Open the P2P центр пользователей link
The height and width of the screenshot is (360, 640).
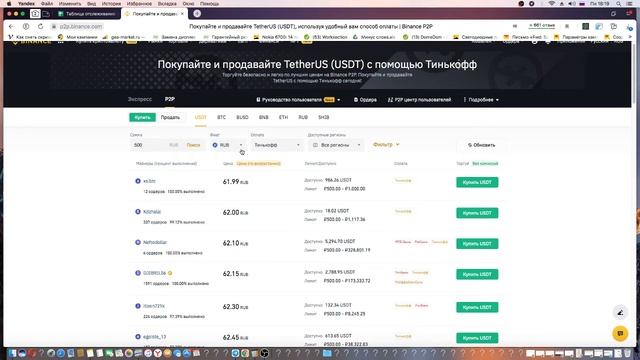[419, 100]
